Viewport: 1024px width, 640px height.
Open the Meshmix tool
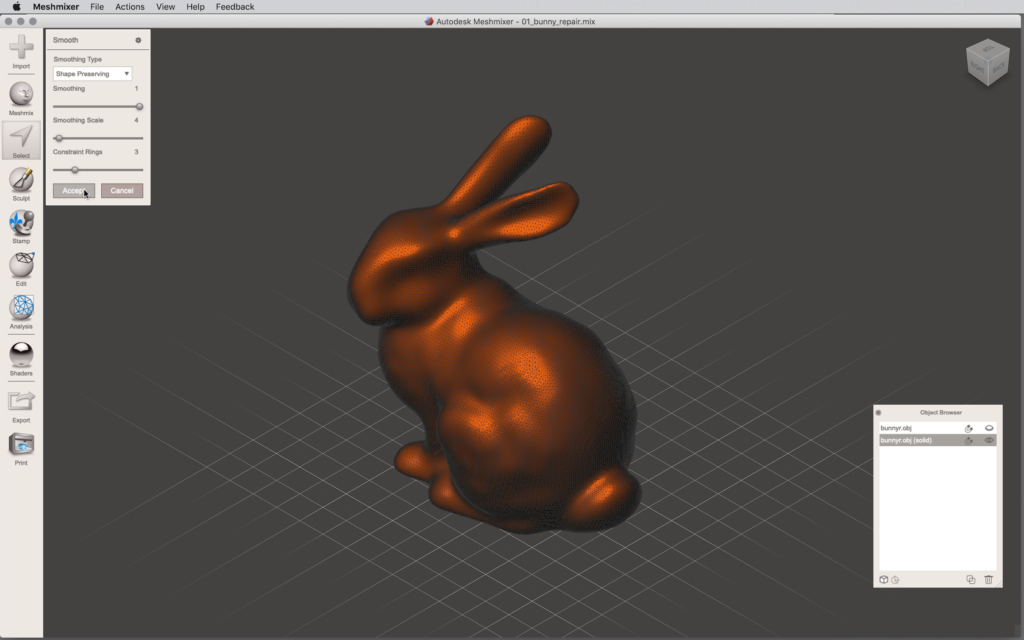click(21, 94)
